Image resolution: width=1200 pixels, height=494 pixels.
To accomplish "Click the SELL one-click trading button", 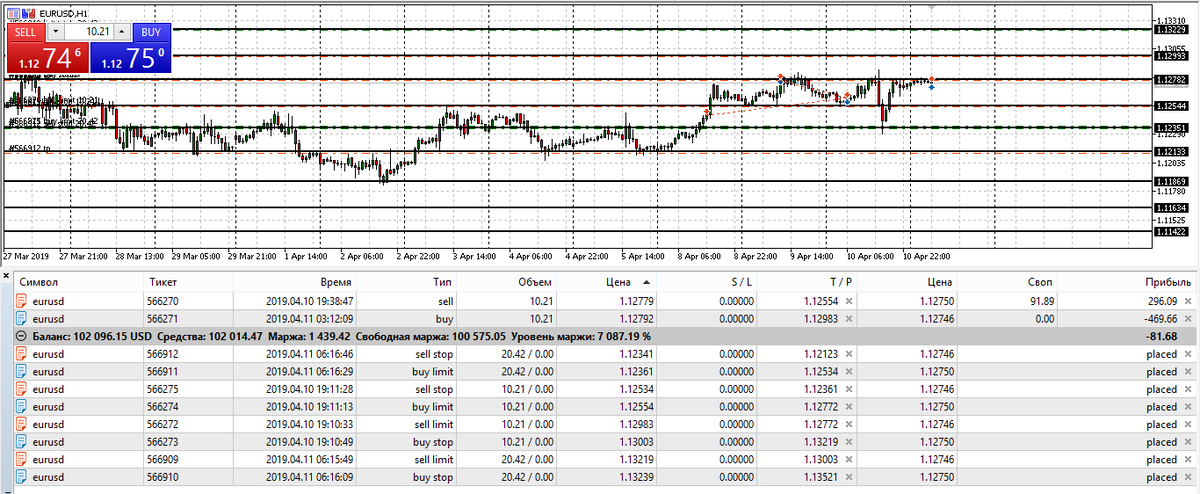I will point(26,31).
